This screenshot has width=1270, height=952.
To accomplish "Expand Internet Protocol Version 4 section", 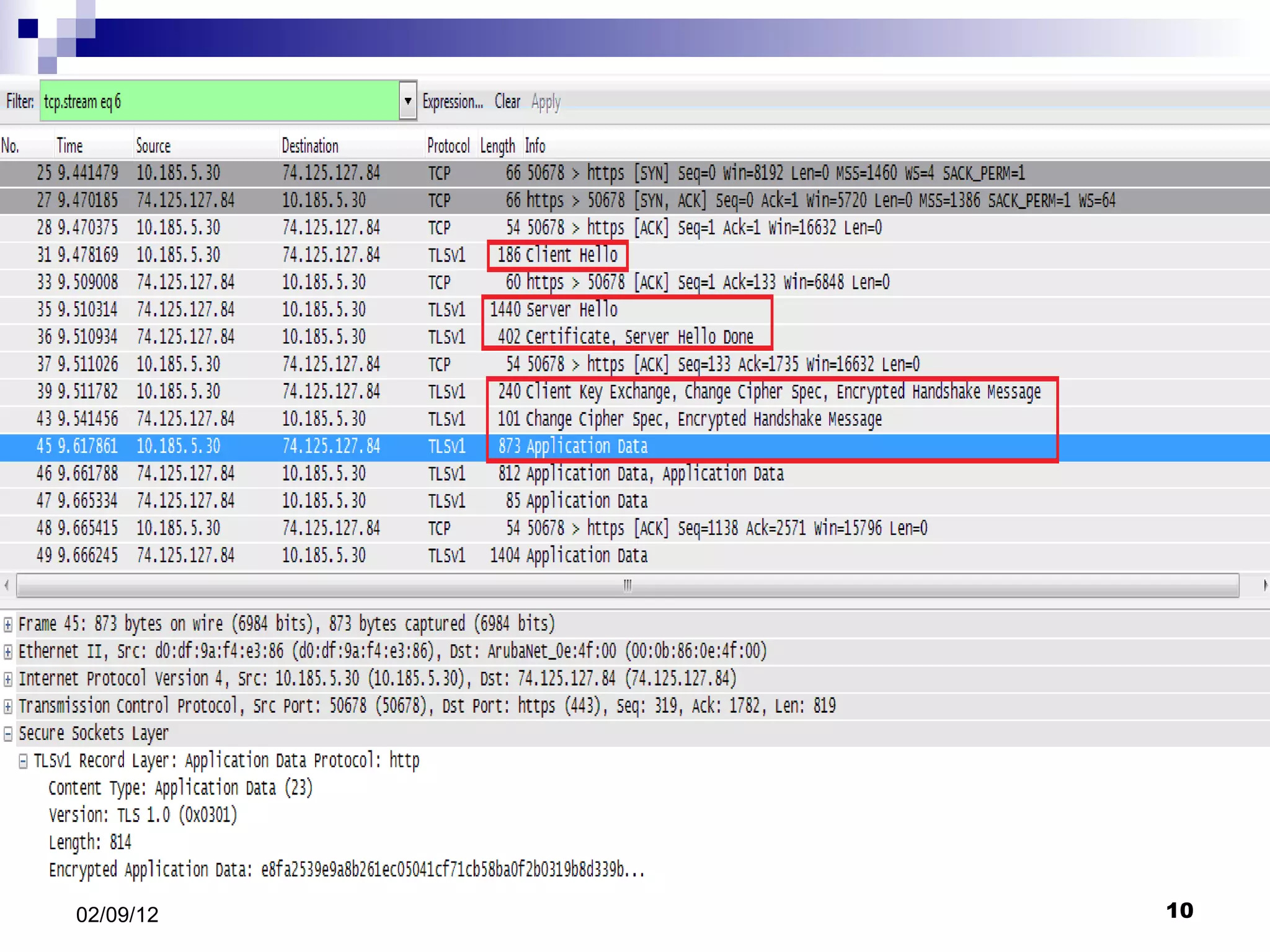I will point(8,679).
